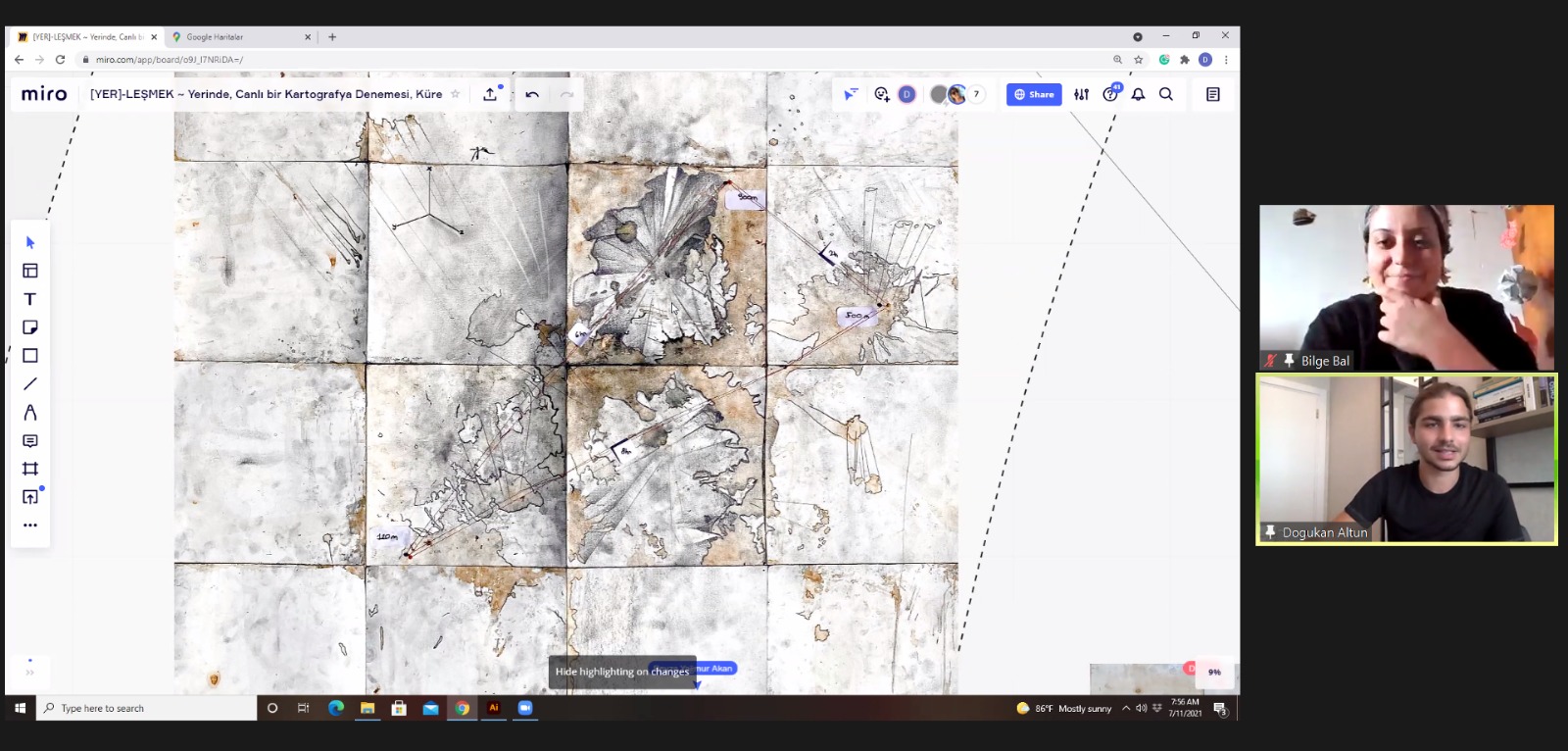The image size is (1568, 751).
Task: Open more tools via three dots
Action: click(x=30, y=526)
